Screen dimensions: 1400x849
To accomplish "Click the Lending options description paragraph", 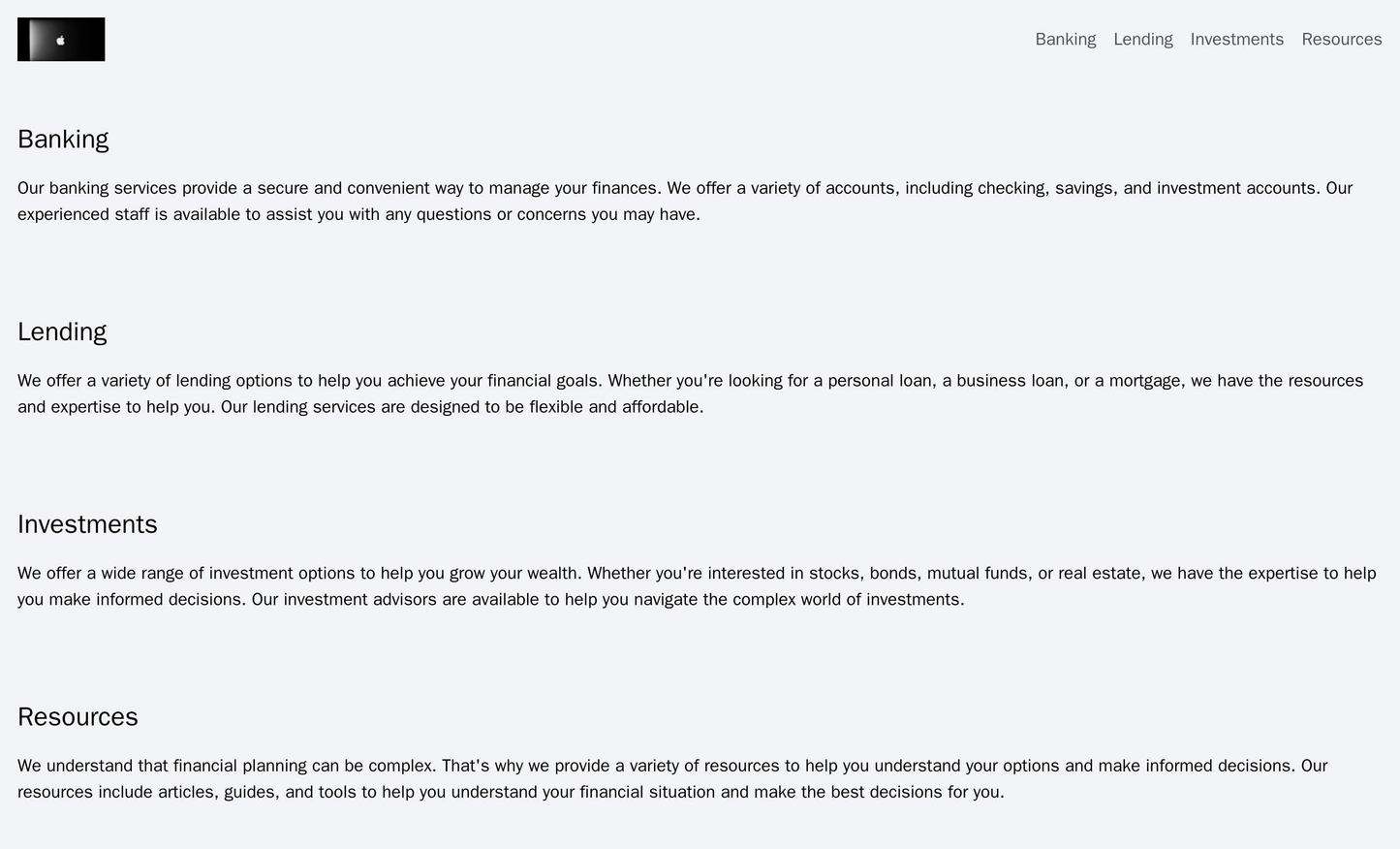I will (678, 393).
